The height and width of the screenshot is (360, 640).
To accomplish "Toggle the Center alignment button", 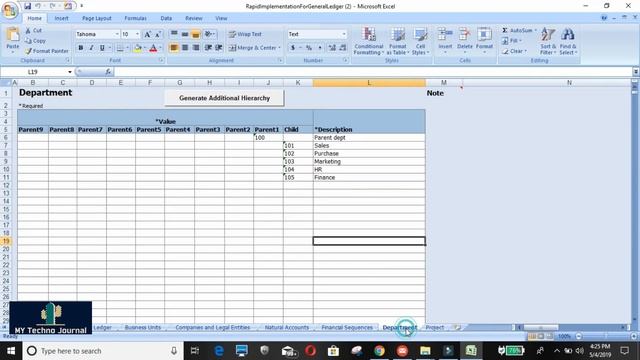I will click(185, 48).
